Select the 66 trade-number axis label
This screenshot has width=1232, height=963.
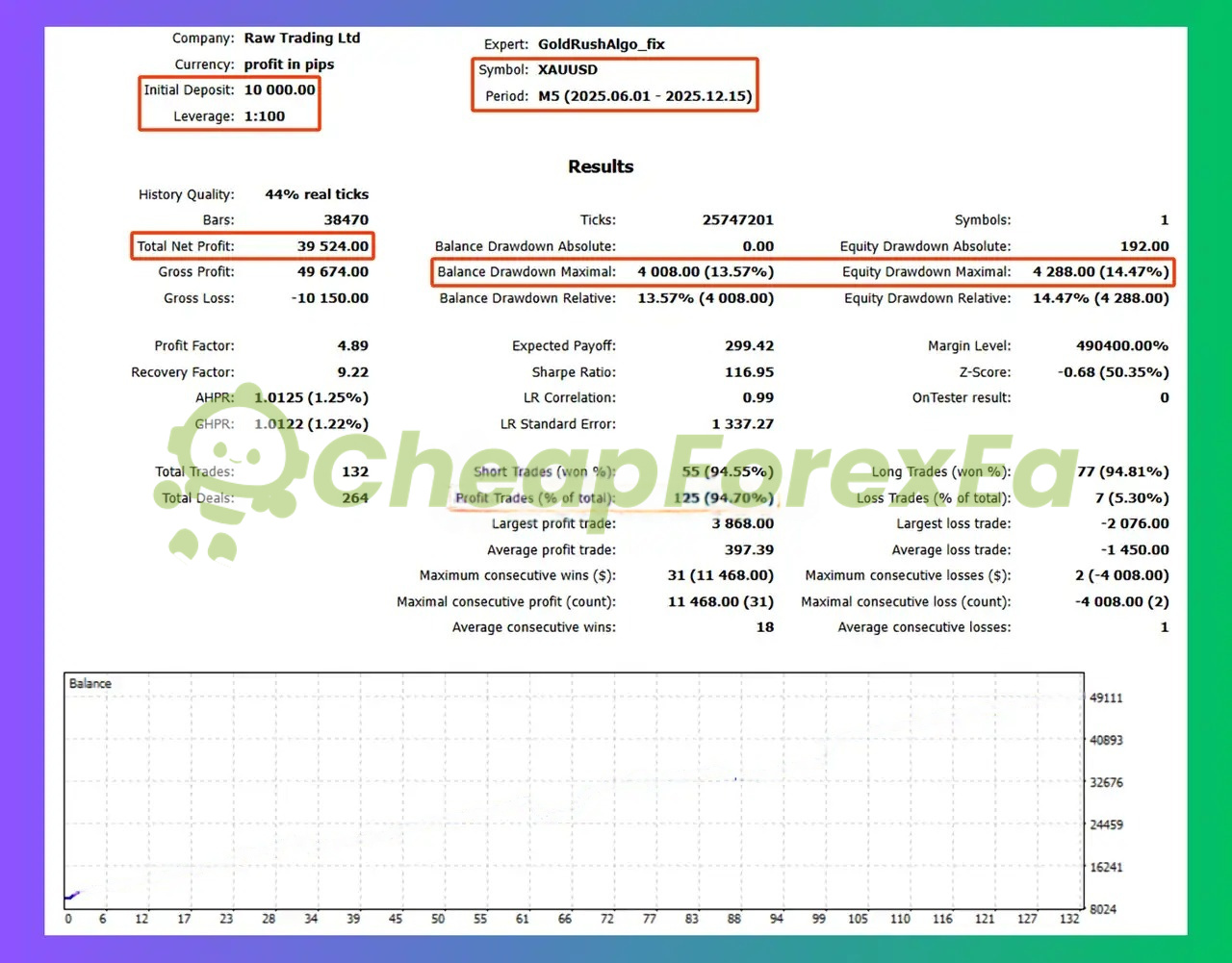pos(565,919)
